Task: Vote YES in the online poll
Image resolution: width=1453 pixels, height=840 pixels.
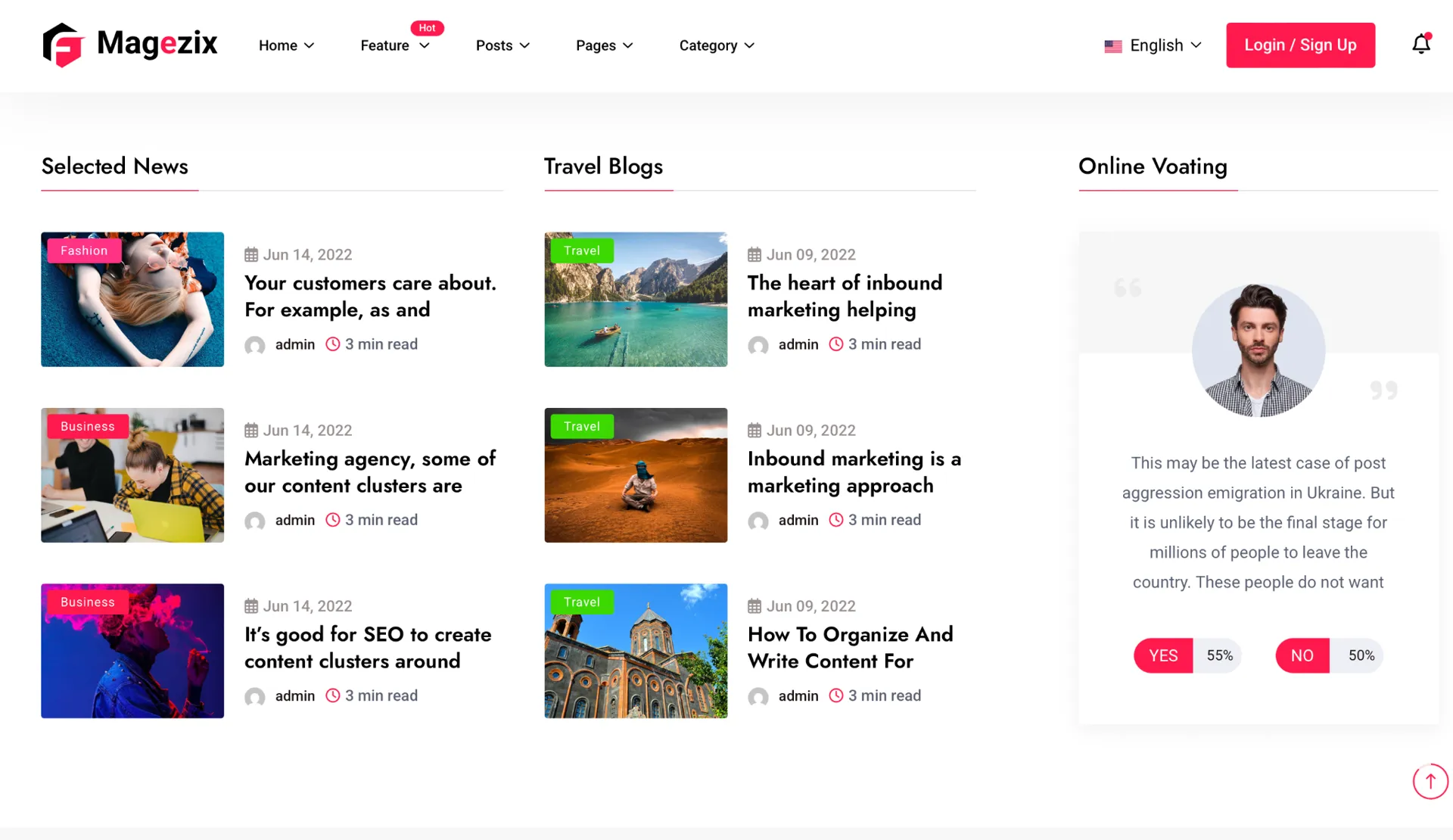Action: tap(1163, 655)
